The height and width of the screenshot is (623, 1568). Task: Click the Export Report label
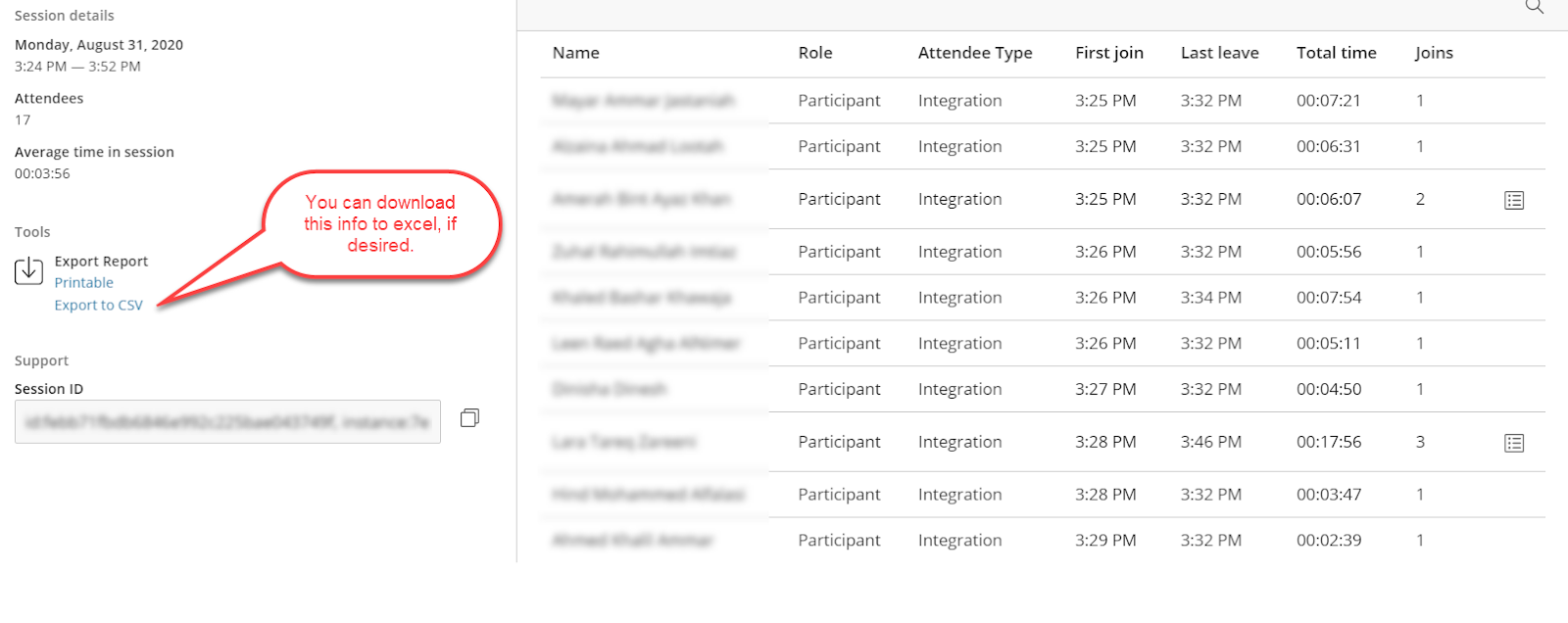point(101,262)
